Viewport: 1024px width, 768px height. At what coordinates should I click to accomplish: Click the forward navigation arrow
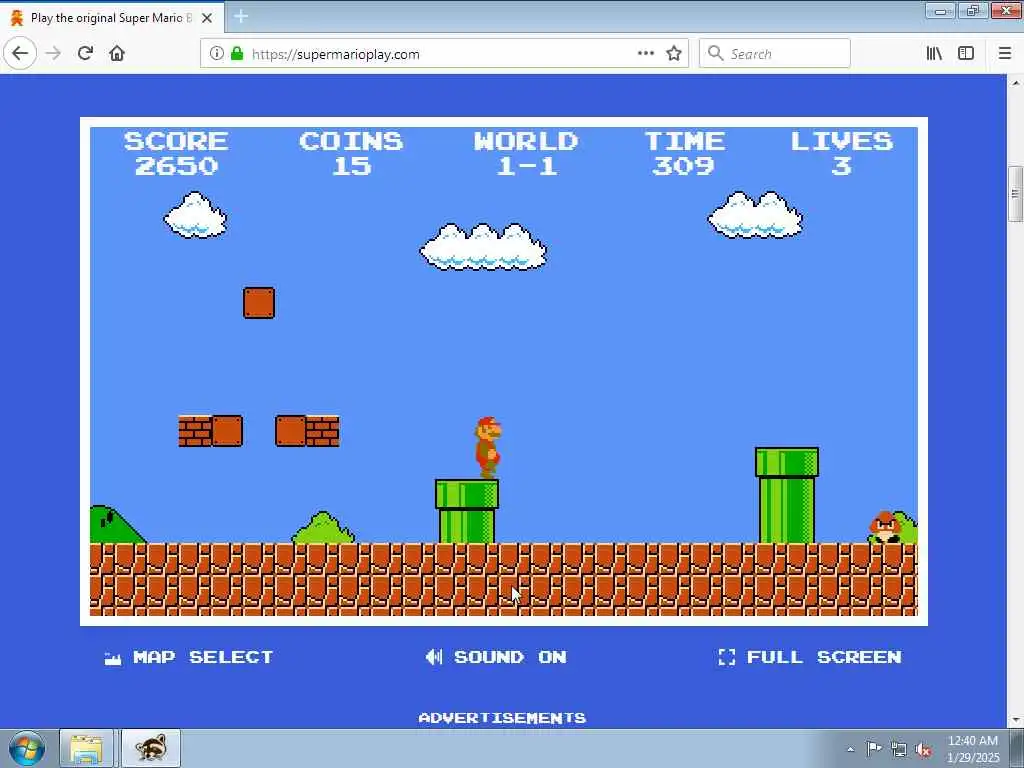pyautogui.click(x=54, y=54)
